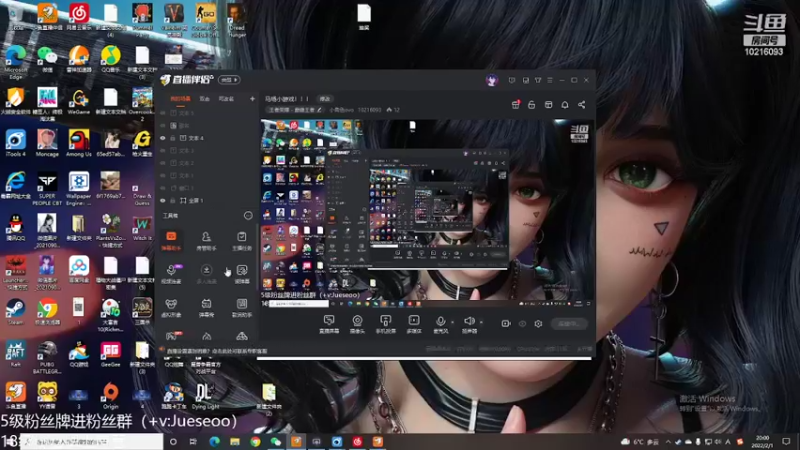
Task: Select the 全屏 1 source row
Action: (207, 201)
